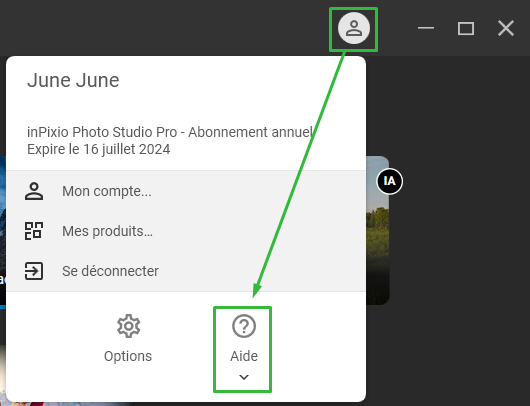Open the Mon compte... menu entry
The image size is (530, 406).
click(x=186, y=191)
